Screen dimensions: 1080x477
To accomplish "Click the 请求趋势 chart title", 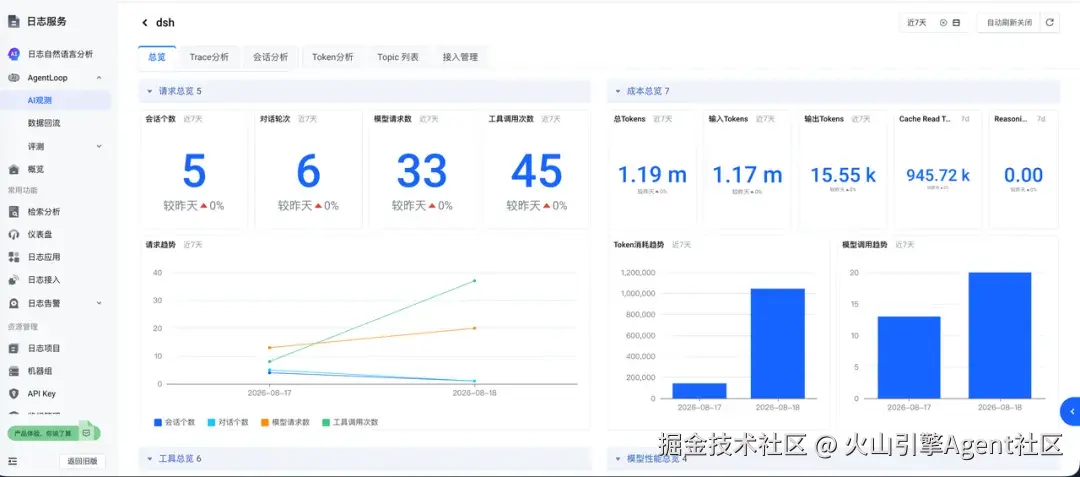I will (x=159, y=244).
